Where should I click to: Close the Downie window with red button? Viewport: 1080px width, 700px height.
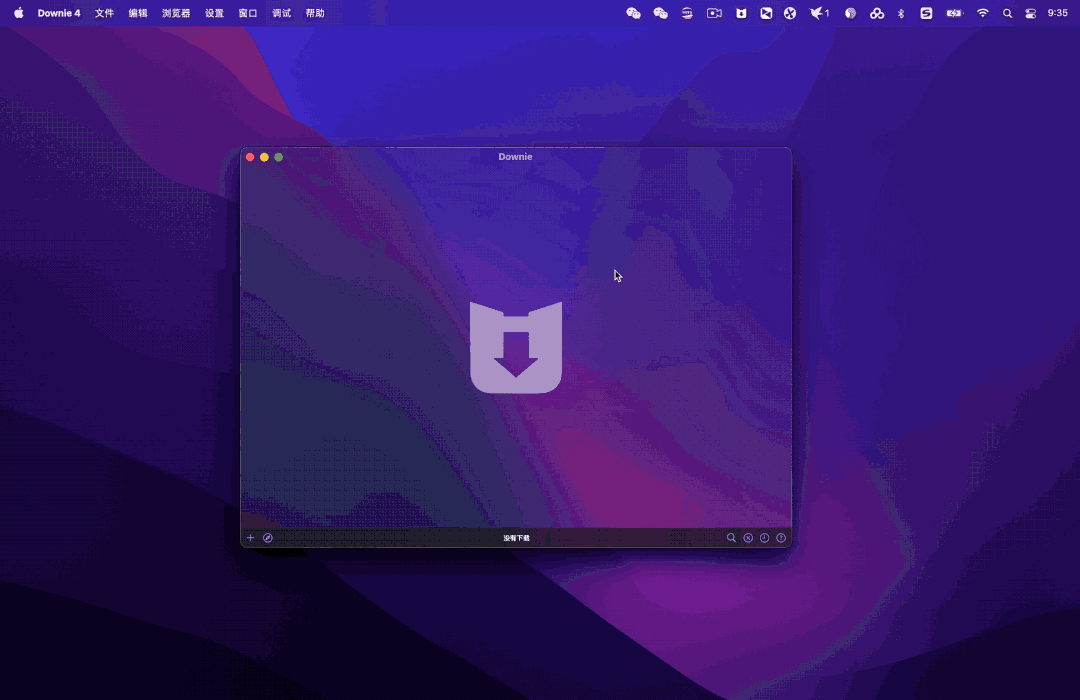point(250,157)
